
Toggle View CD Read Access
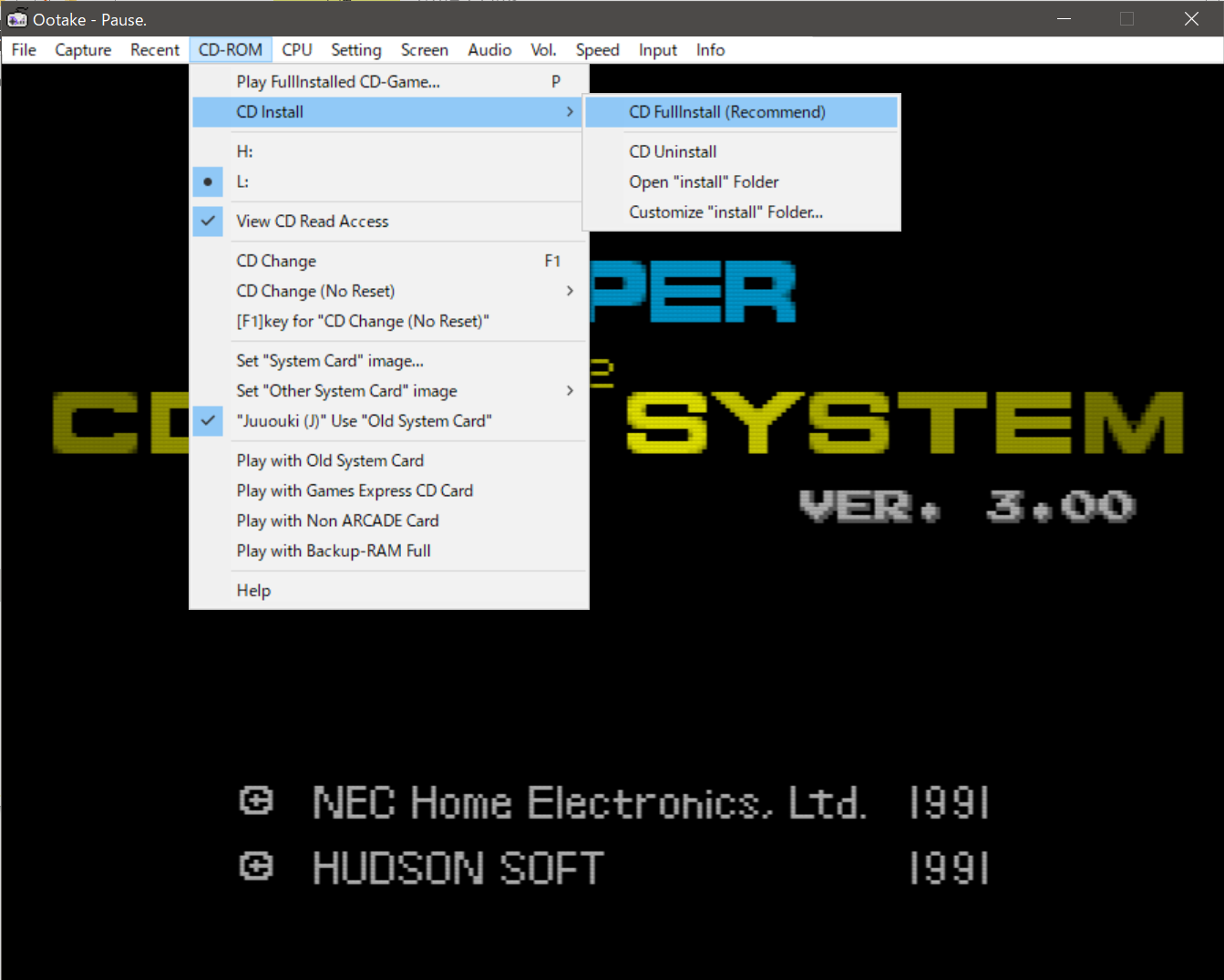(388, 222)
